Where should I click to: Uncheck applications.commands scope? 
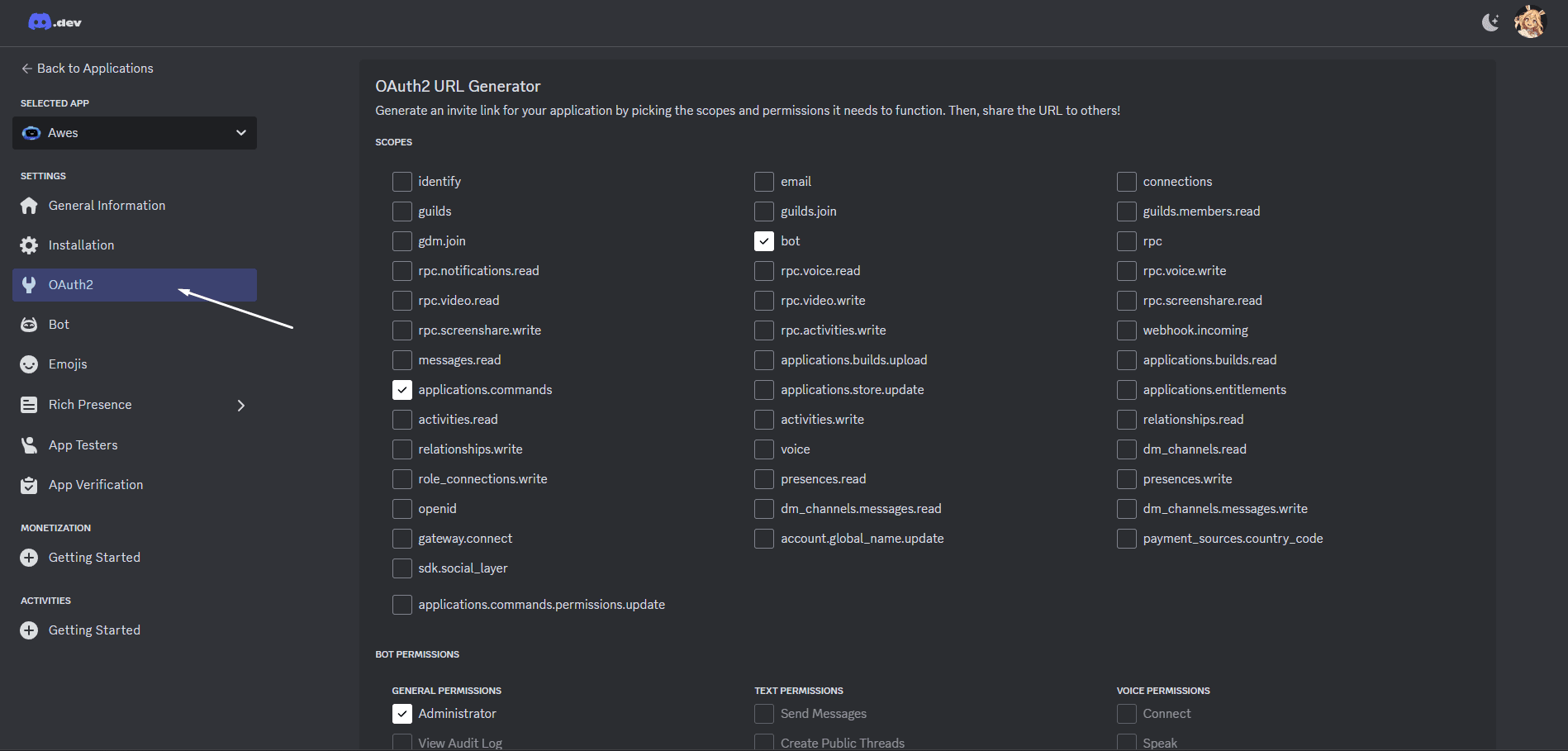click(x=402, y=390)
